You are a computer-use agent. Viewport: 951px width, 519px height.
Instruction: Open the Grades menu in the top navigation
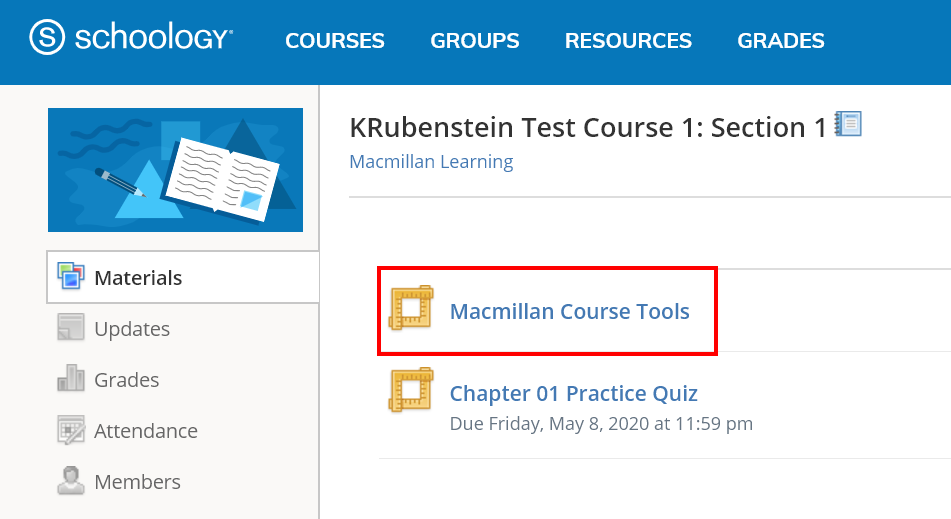pyautogui.click(x=781, y=41)
